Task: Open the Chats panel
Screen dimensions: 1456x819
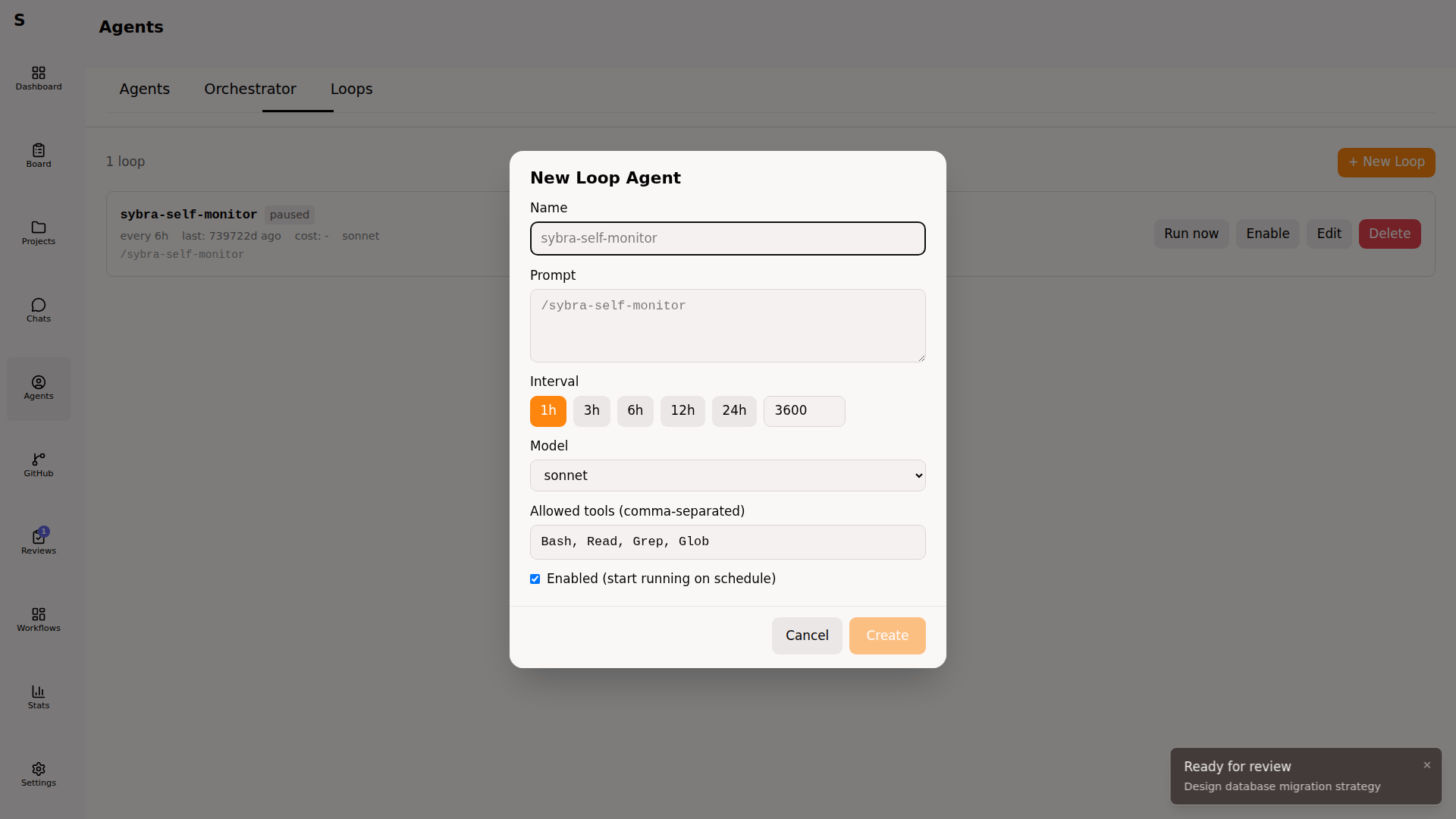Action: (x=38, y=310)
